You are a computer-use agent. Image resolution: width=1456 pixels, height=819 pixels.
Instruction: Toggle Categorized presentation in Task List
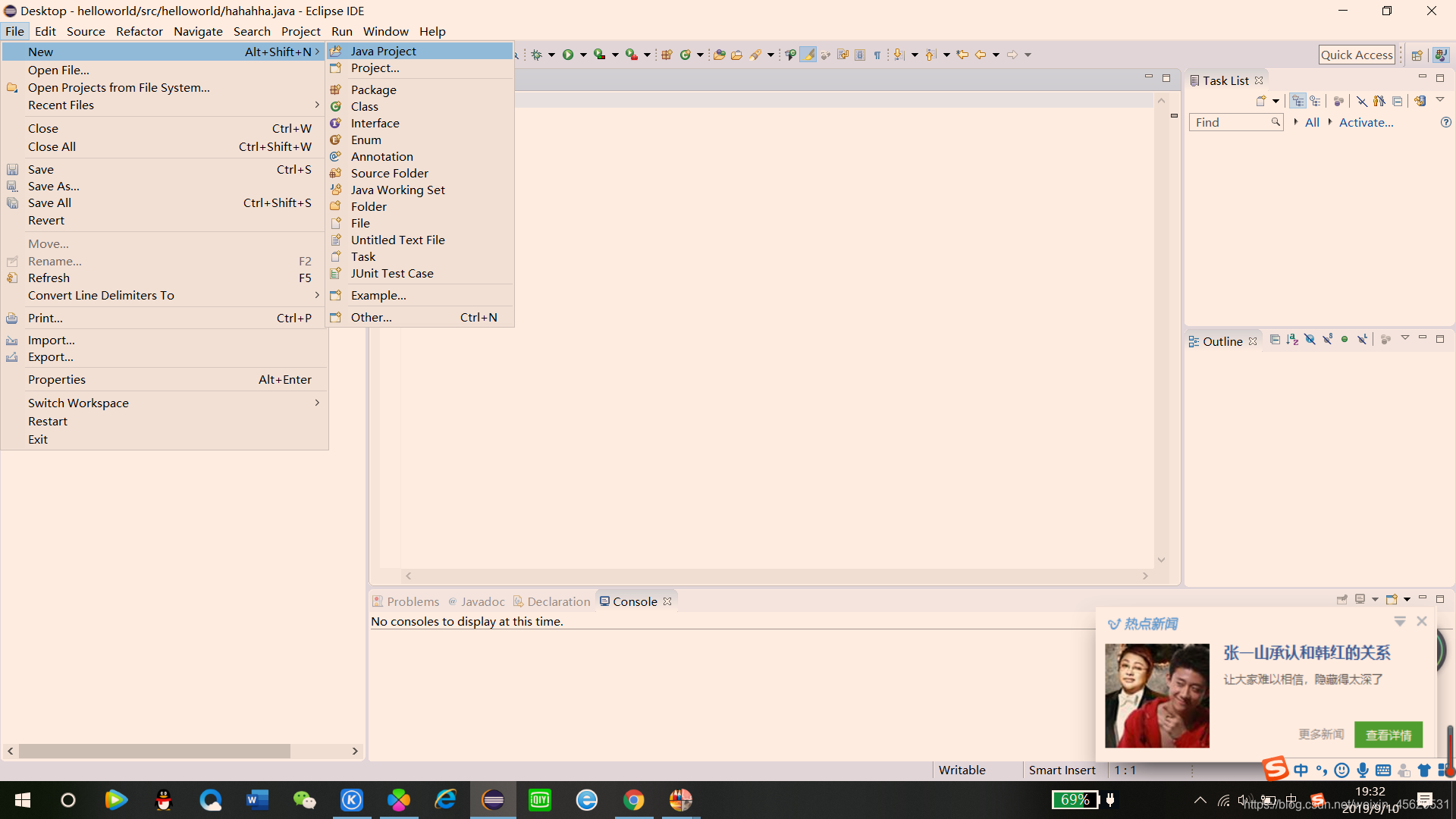[1298, 101]
